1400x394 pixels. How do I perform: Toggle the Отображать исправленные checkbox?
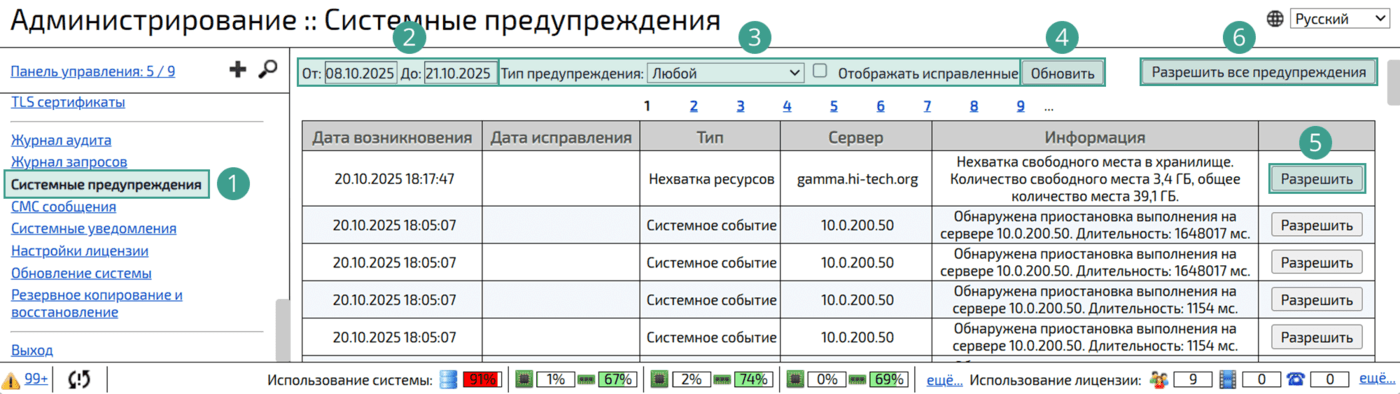coord(820,71)
